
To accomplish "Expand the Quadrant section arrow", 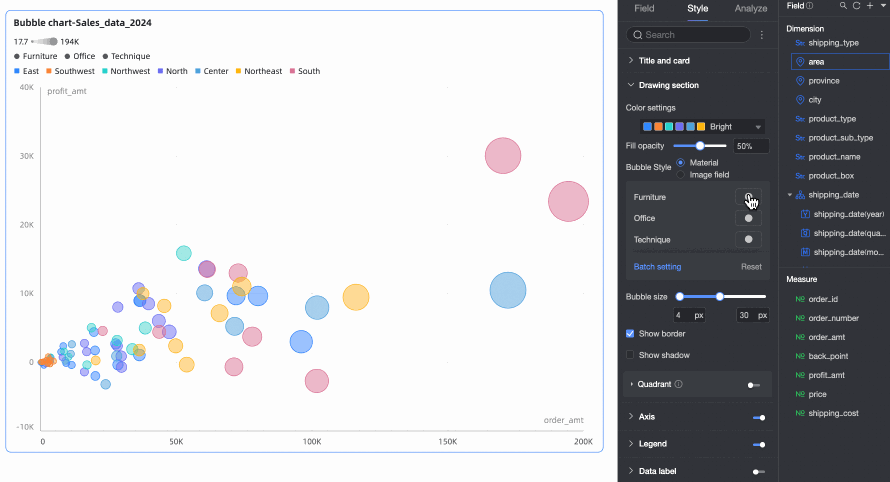I will click(x=632, y=384).
